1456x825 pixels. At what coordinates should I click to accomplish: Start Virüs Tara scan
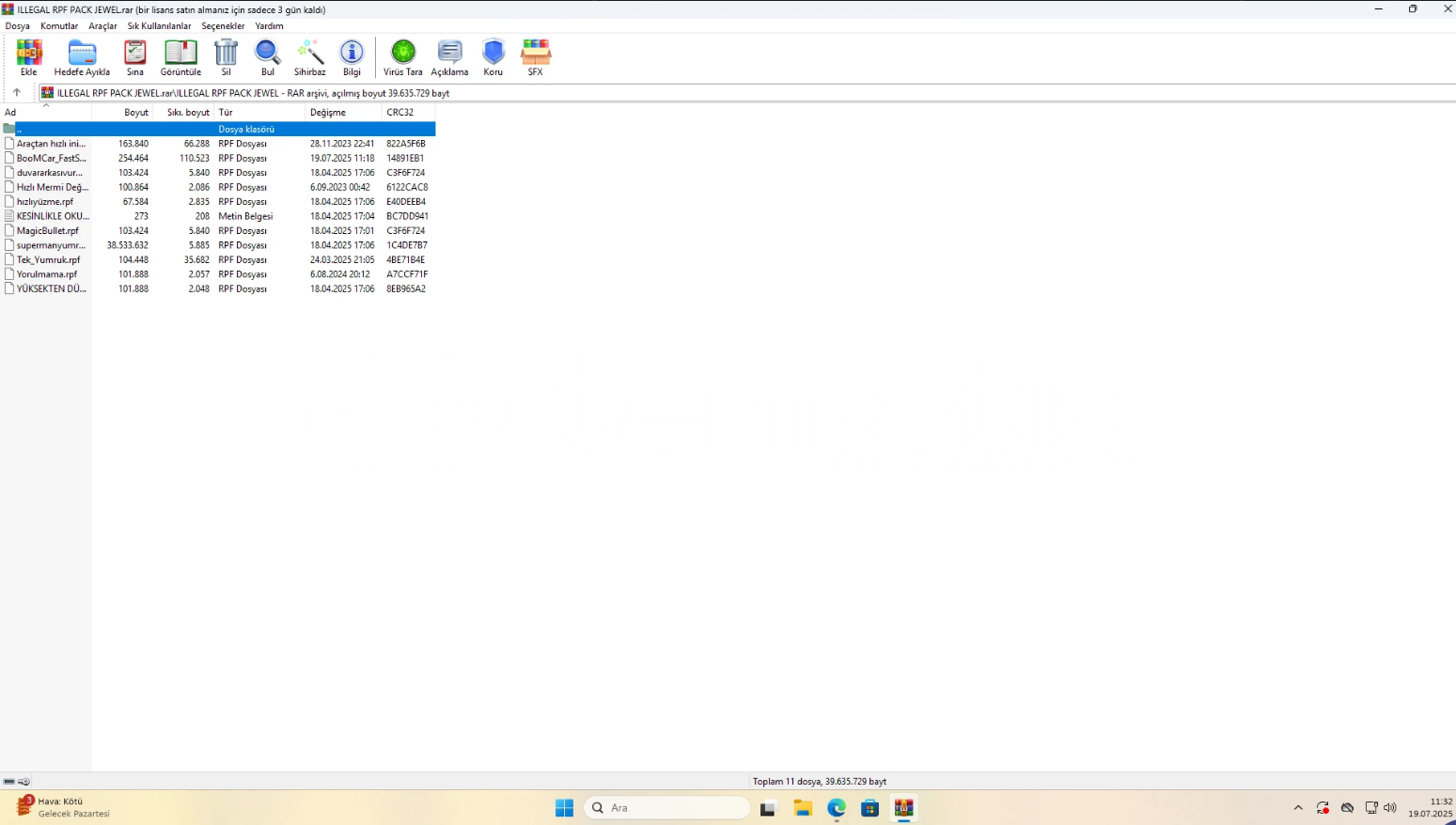tap(403, 57)
